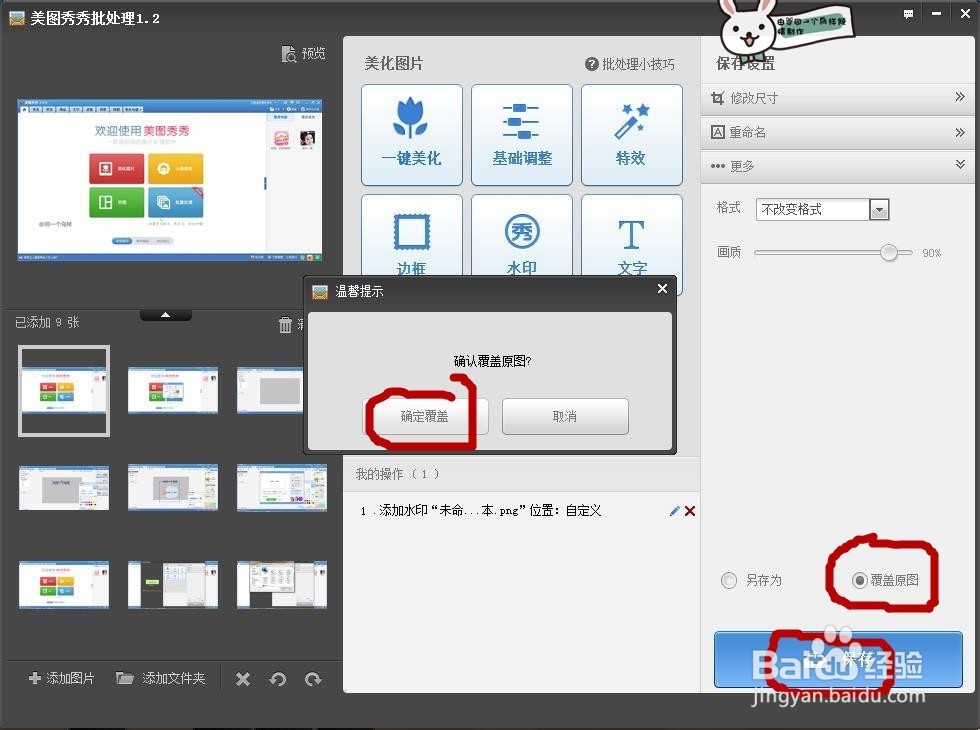Image resolution: width=980 pixels, height=730 pixels.
Task: Select the first thumbnail in image list
Action: (x=64, y=391)
